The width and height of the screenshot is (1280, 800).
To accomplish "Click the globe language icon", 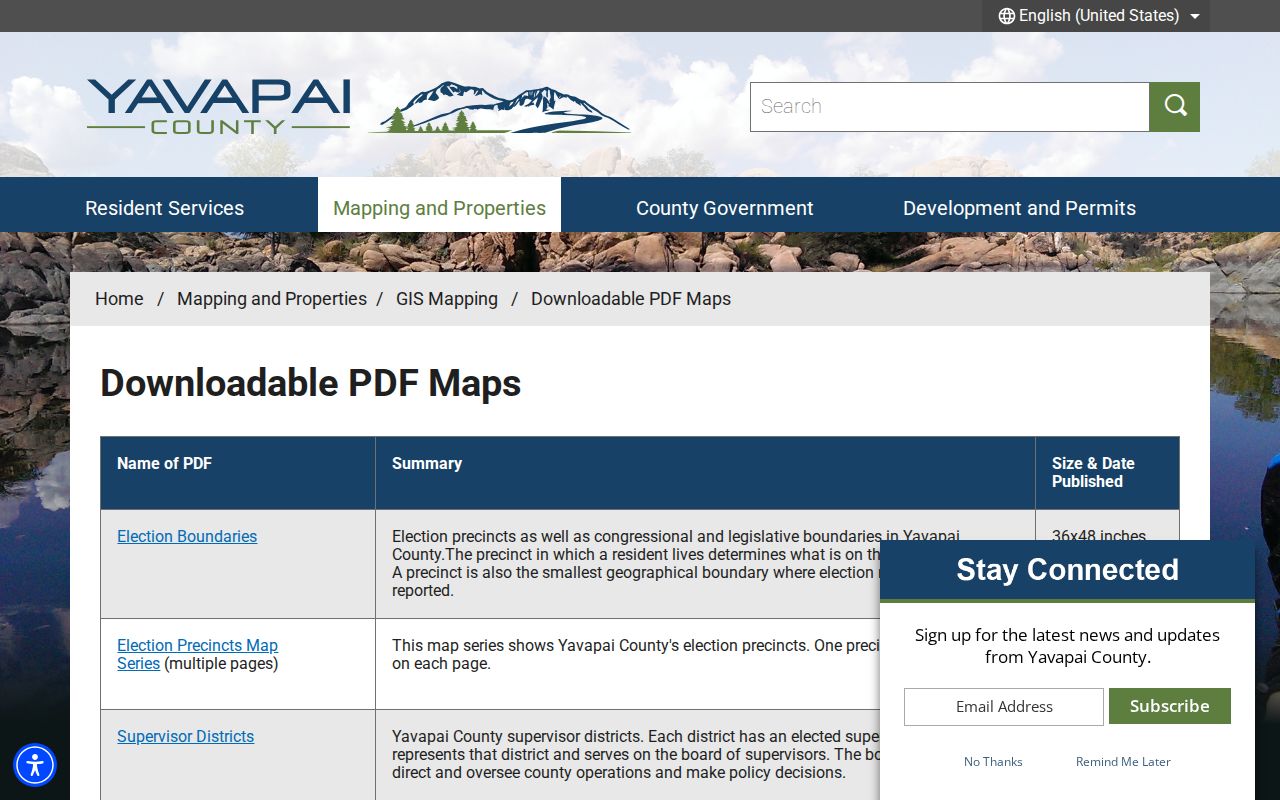I will [x=1007, y=16].
